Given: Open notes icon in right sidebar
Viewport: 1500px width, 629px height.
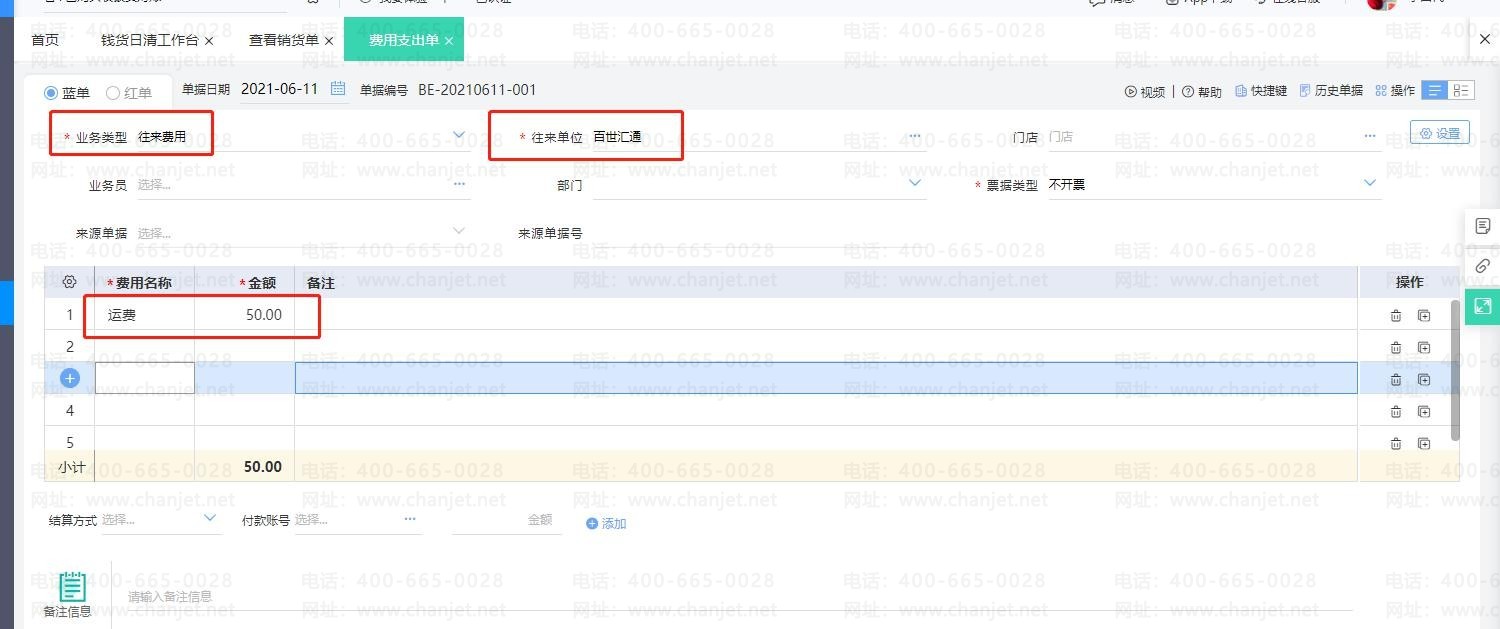Looking at the screenshot, I should point(1483,227).
